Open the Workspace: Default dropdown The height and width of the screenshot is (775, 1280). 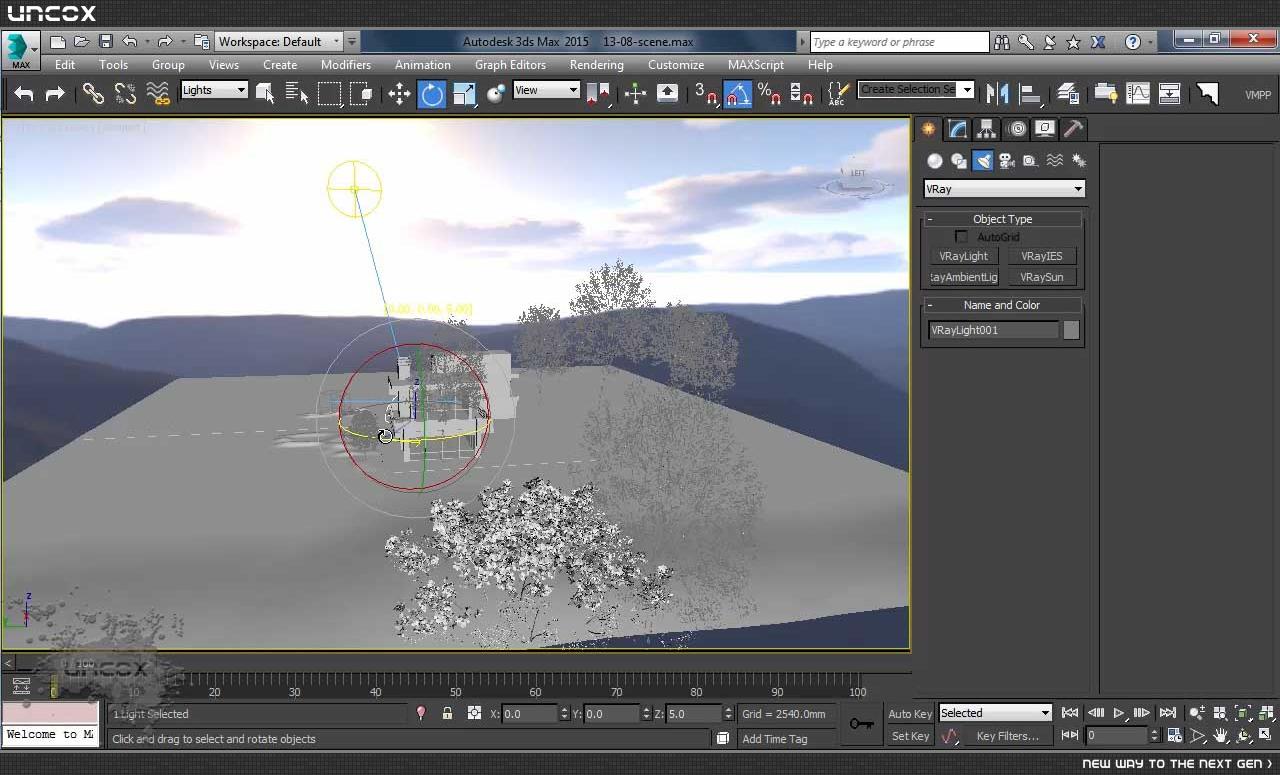click(279, 42)
